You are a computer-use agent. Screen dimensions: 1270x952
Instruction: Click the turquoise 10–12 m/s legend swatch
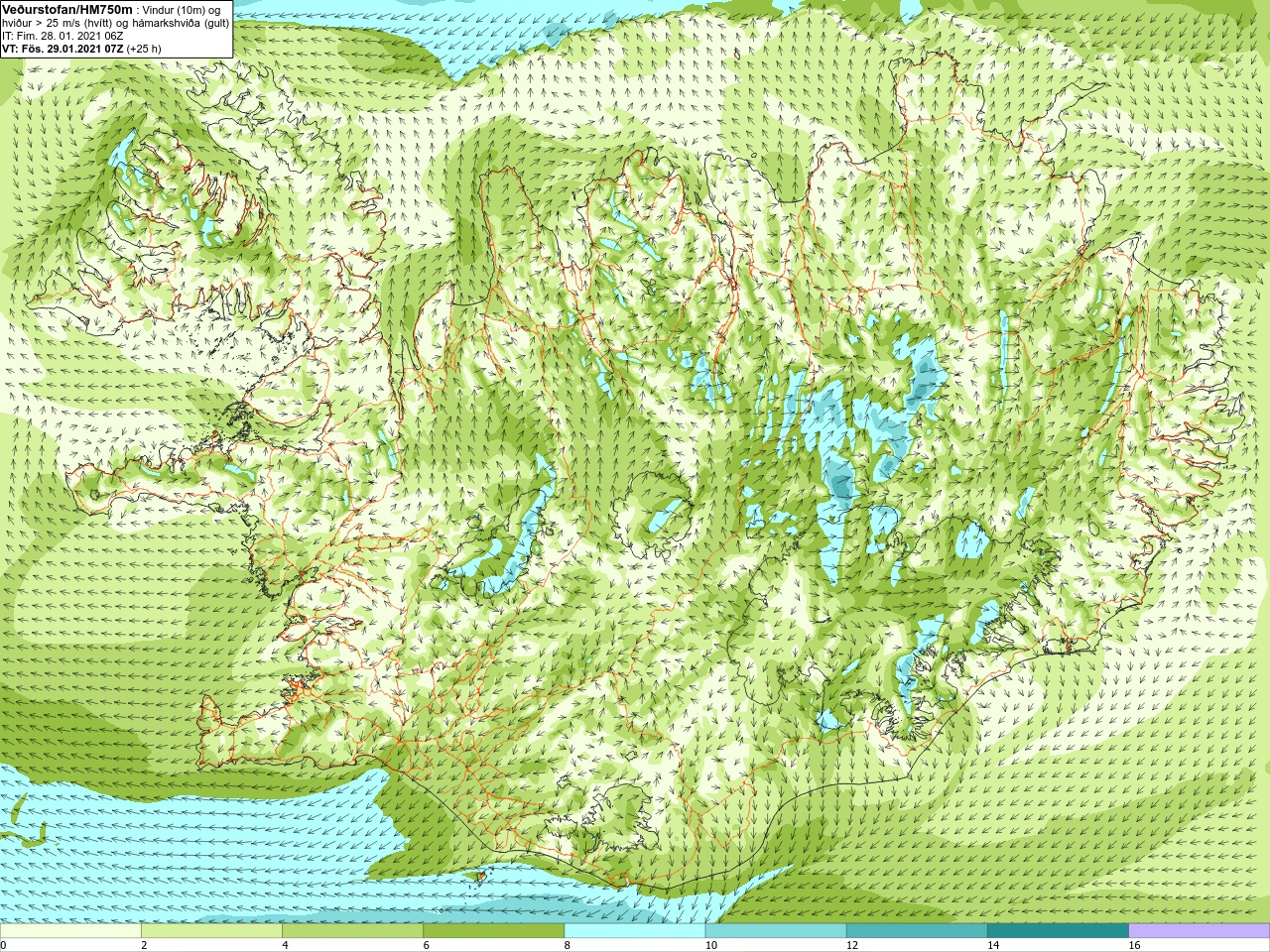776,931
